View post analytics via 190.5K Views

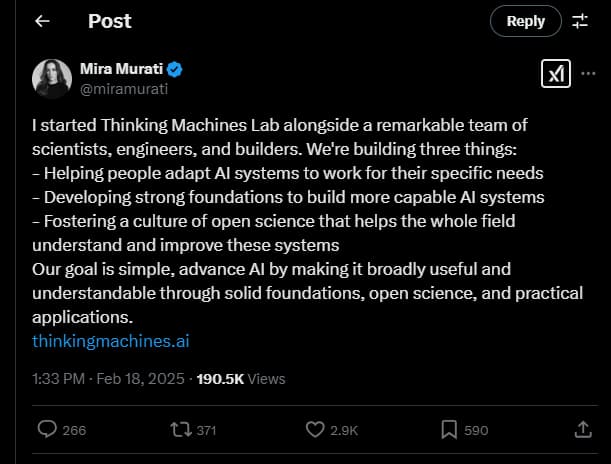pos(241,379)
